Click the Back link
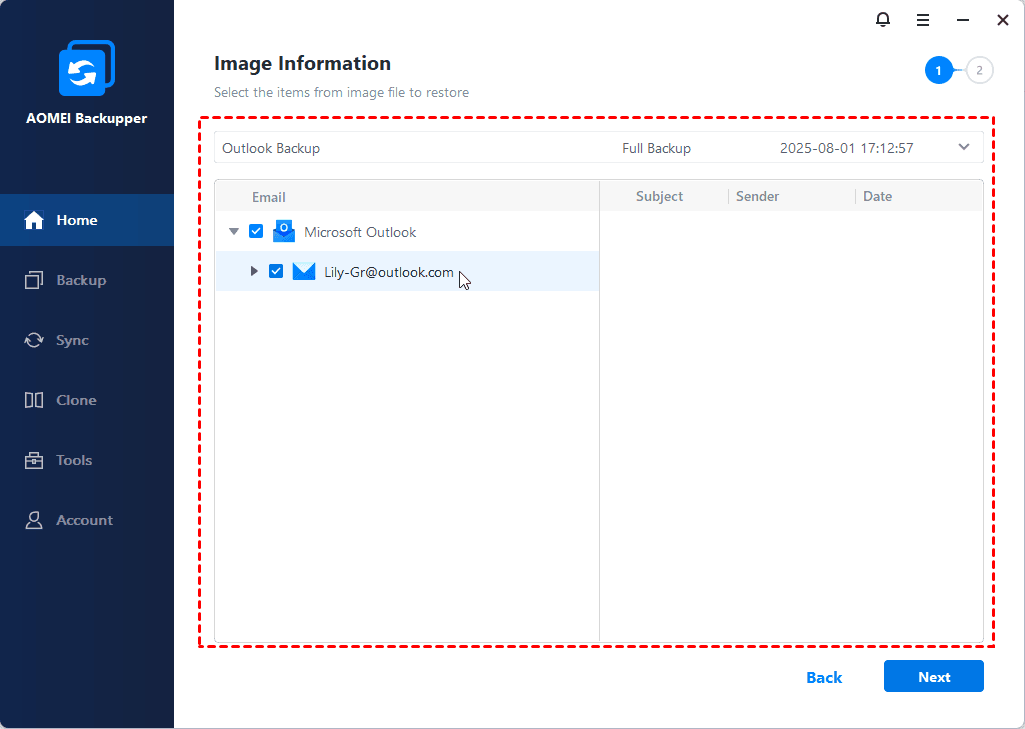The image size is (1025, 729). [824, 677]
